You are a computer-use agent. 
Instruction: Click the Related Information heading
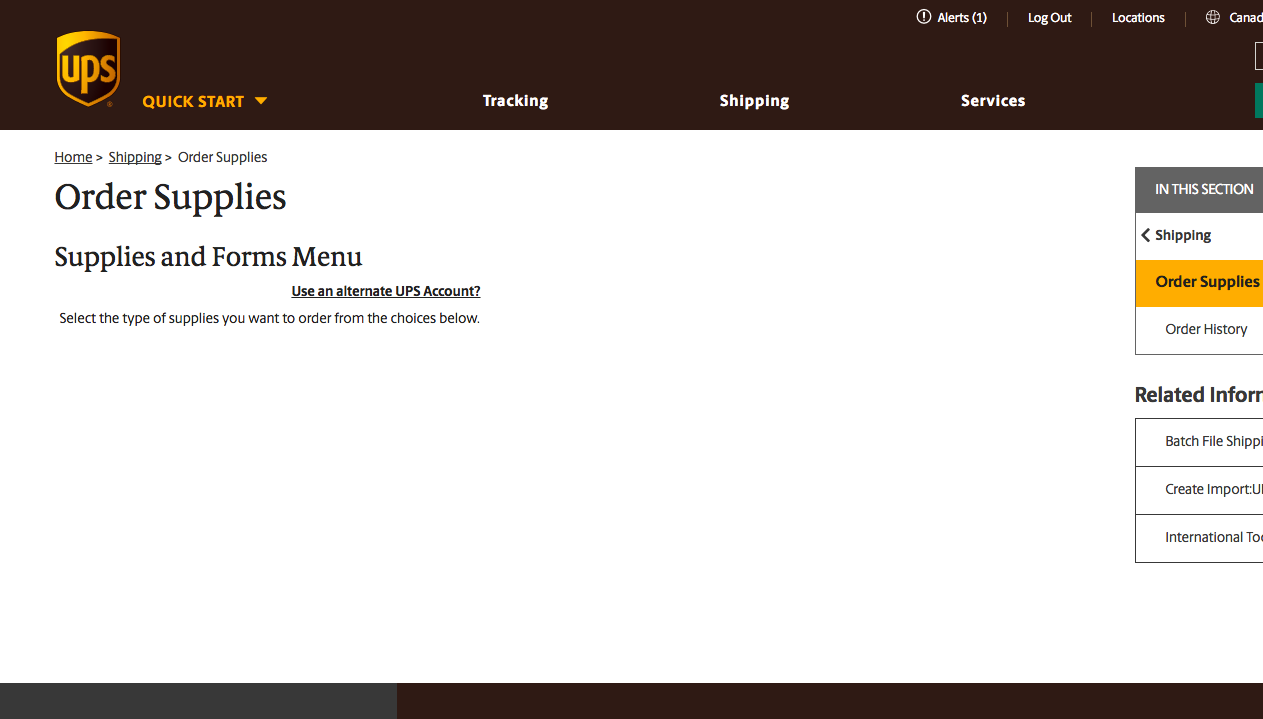(1199, 395)
